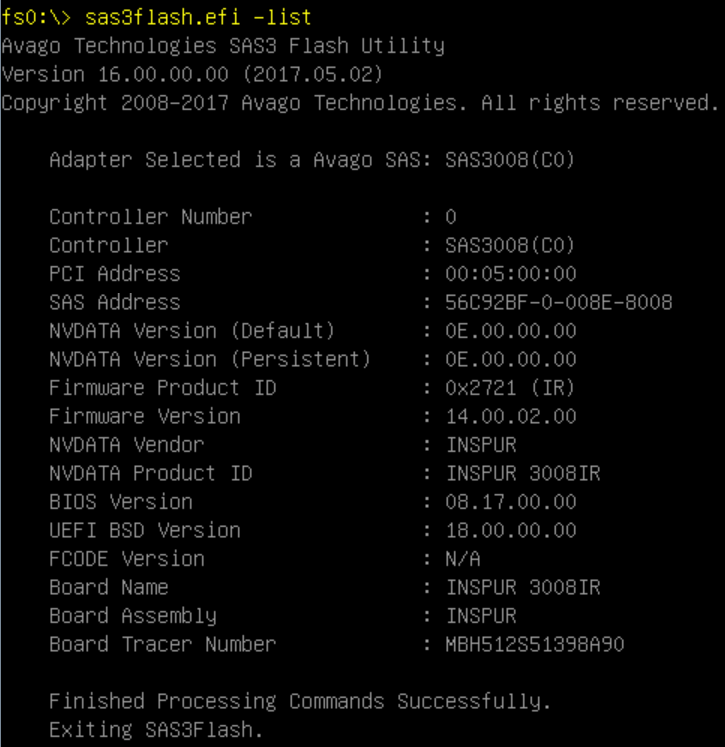Click the Adapter Selected SAS3008(C0) line

pos(311,160)
